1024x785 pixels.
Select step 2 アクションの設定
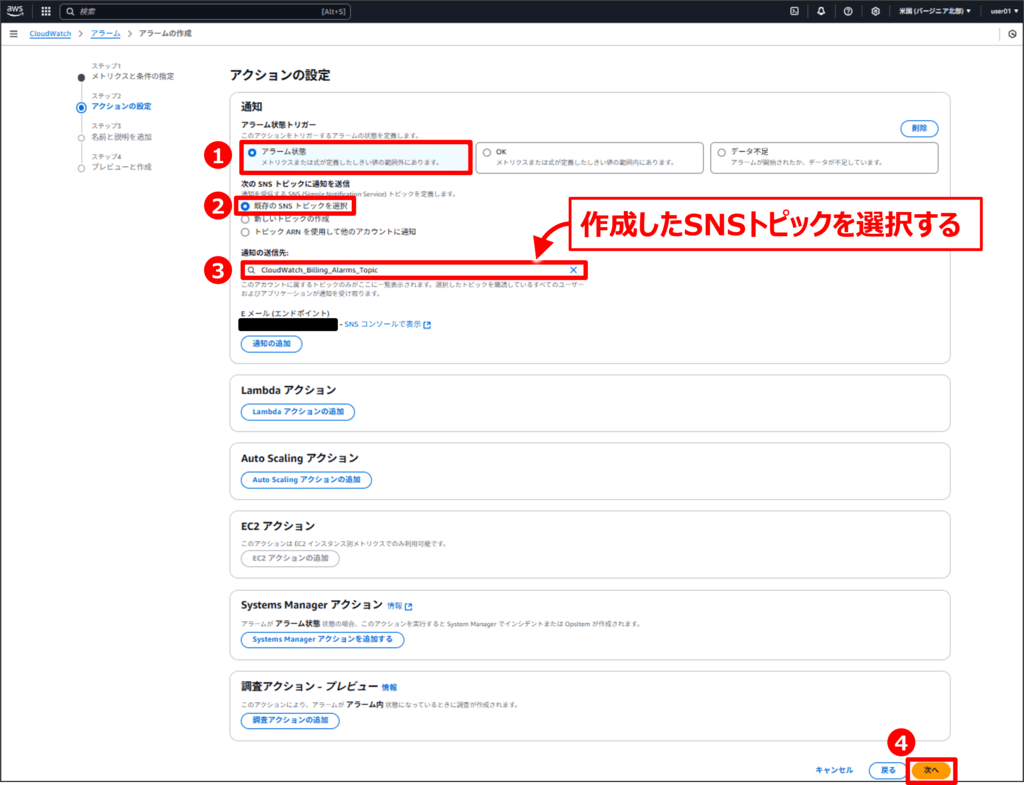click(121, 106)
